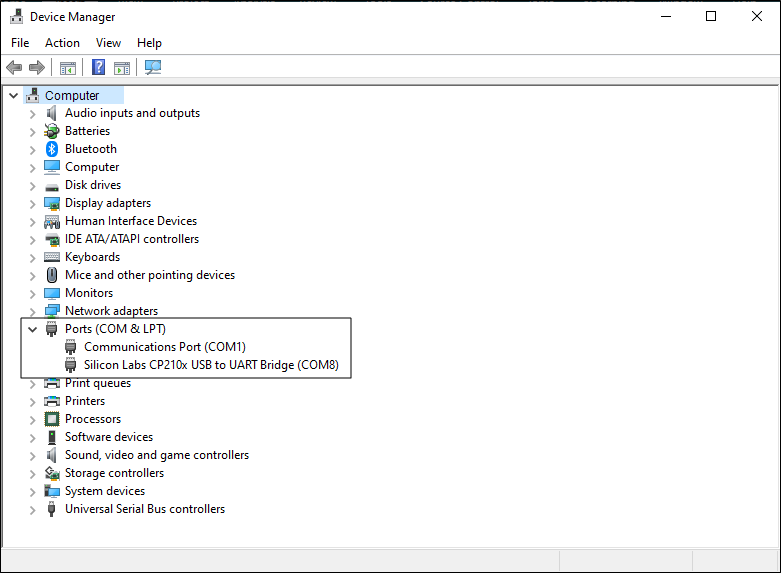Click the Silicon Labs CP210x port icon
The height and width of the screenshot is (573, 781).
tap(71, 365)
